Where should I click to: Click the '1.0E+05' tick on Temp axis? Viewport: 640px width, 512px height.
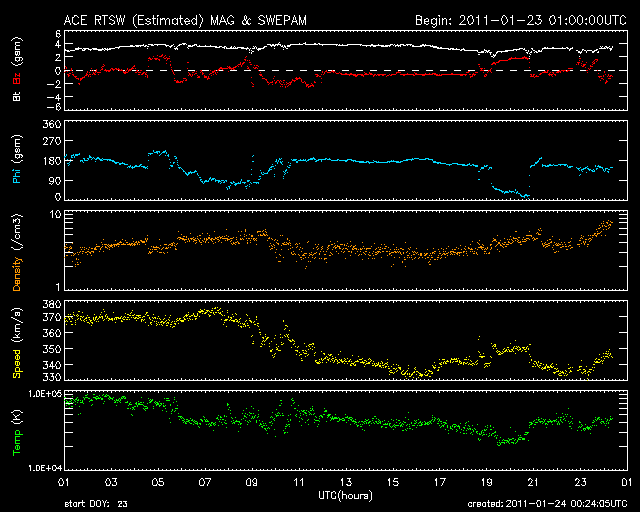point(45,394)
